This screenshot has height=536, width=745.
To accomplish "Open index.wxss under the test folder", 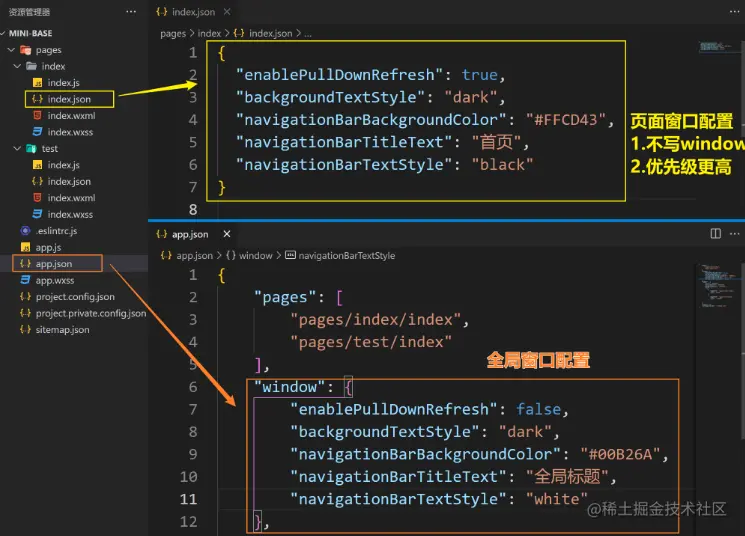I will 70,214.
